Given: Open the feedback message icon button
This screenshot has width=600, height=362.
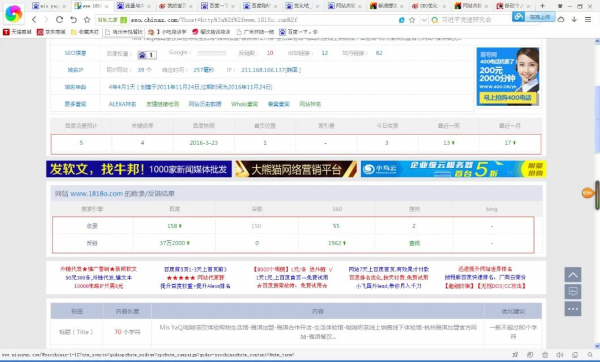Looking at the screenshot, I should pos(573,292).
